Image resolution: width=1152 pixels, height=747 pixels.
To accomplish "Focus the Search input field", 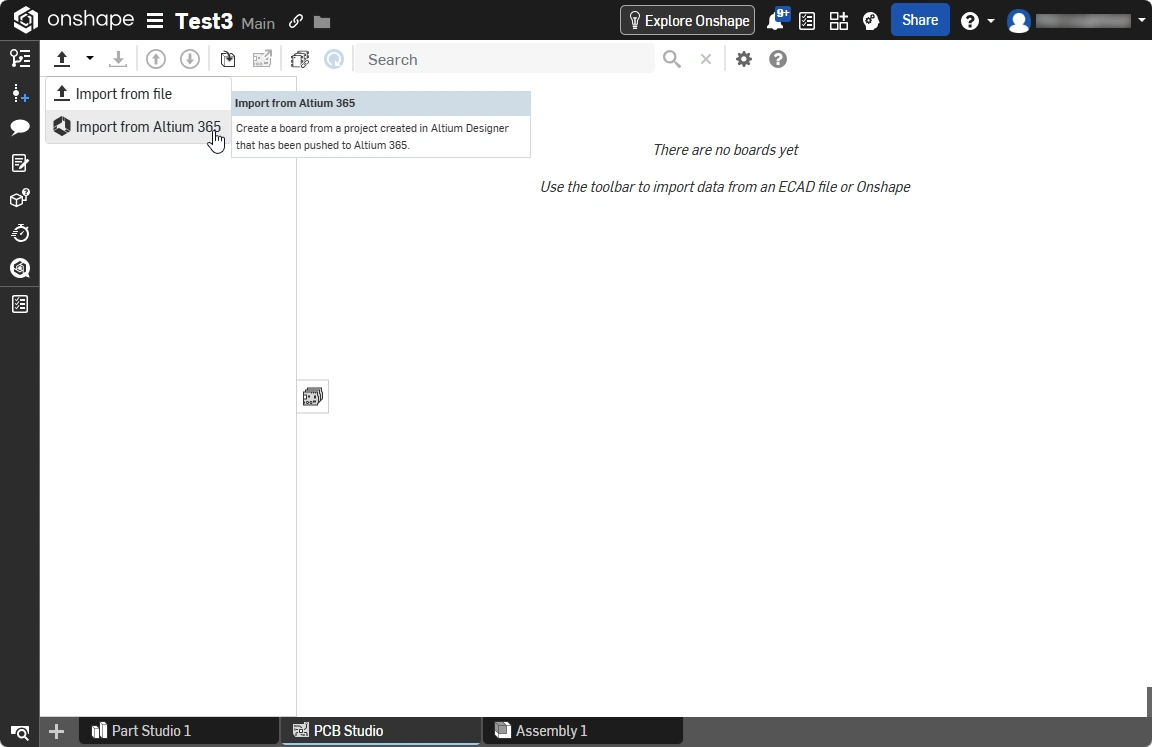I will [505, 59].
